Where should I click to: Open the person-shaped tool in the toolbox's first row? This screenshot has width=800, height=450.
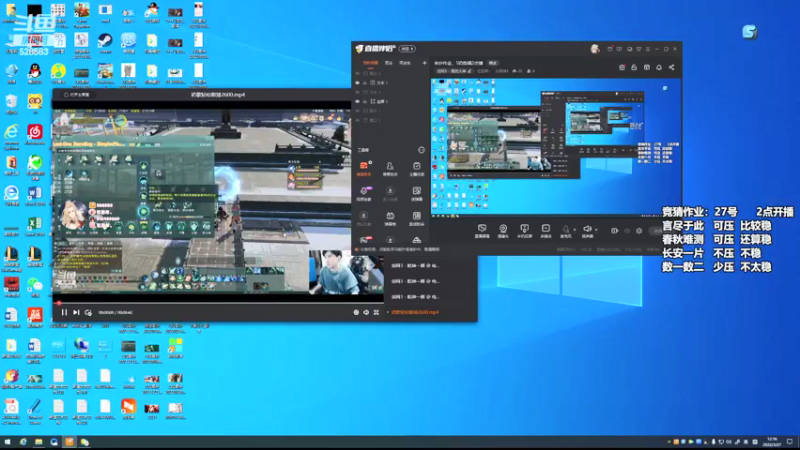pyautogui.click(x=390, y=168)
